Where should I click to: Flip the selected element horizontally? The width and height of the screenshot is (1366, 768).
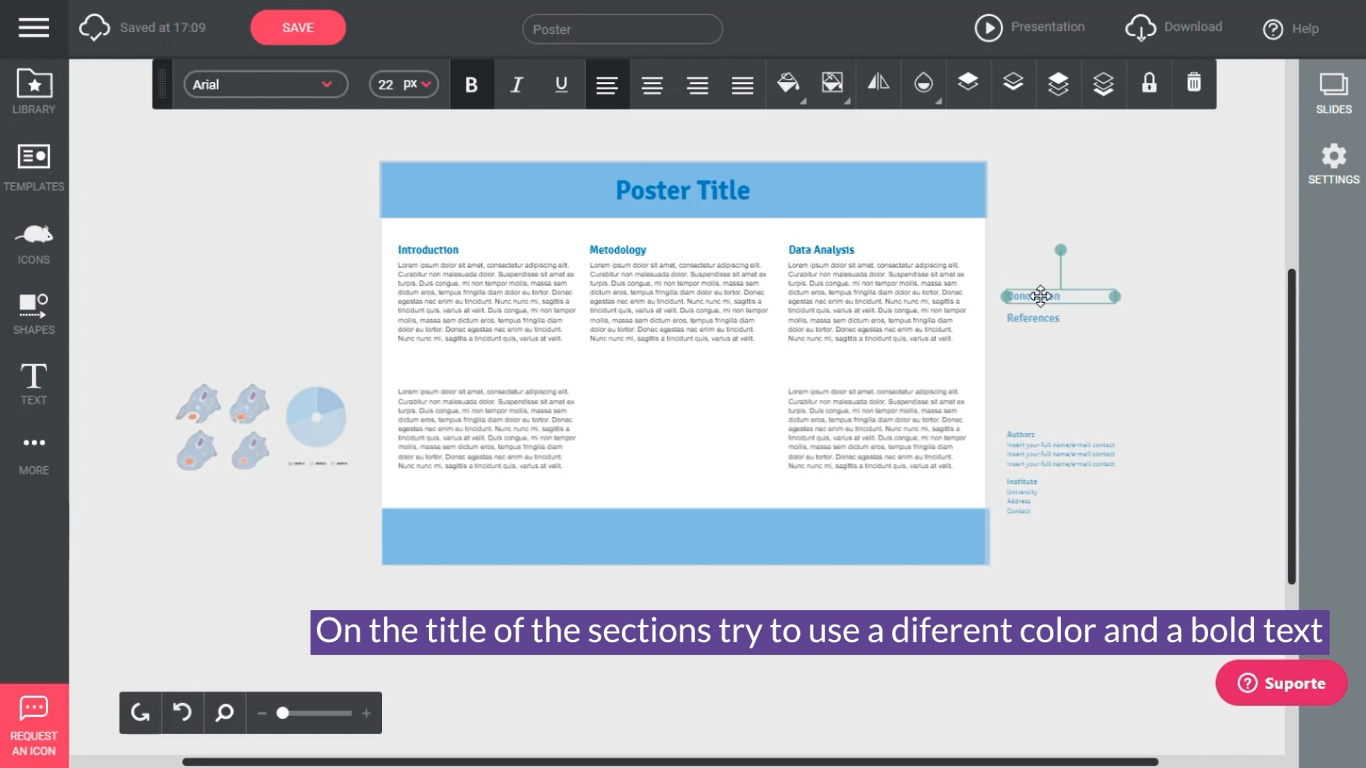pos(878,84)
